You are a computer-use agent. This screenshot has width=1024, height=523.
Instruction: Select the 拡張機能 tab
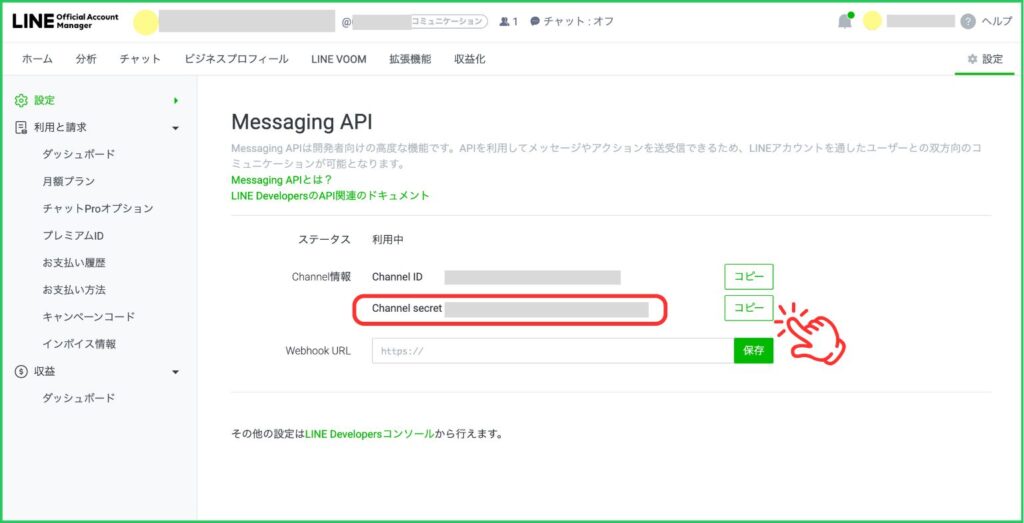tap(410, 59)
